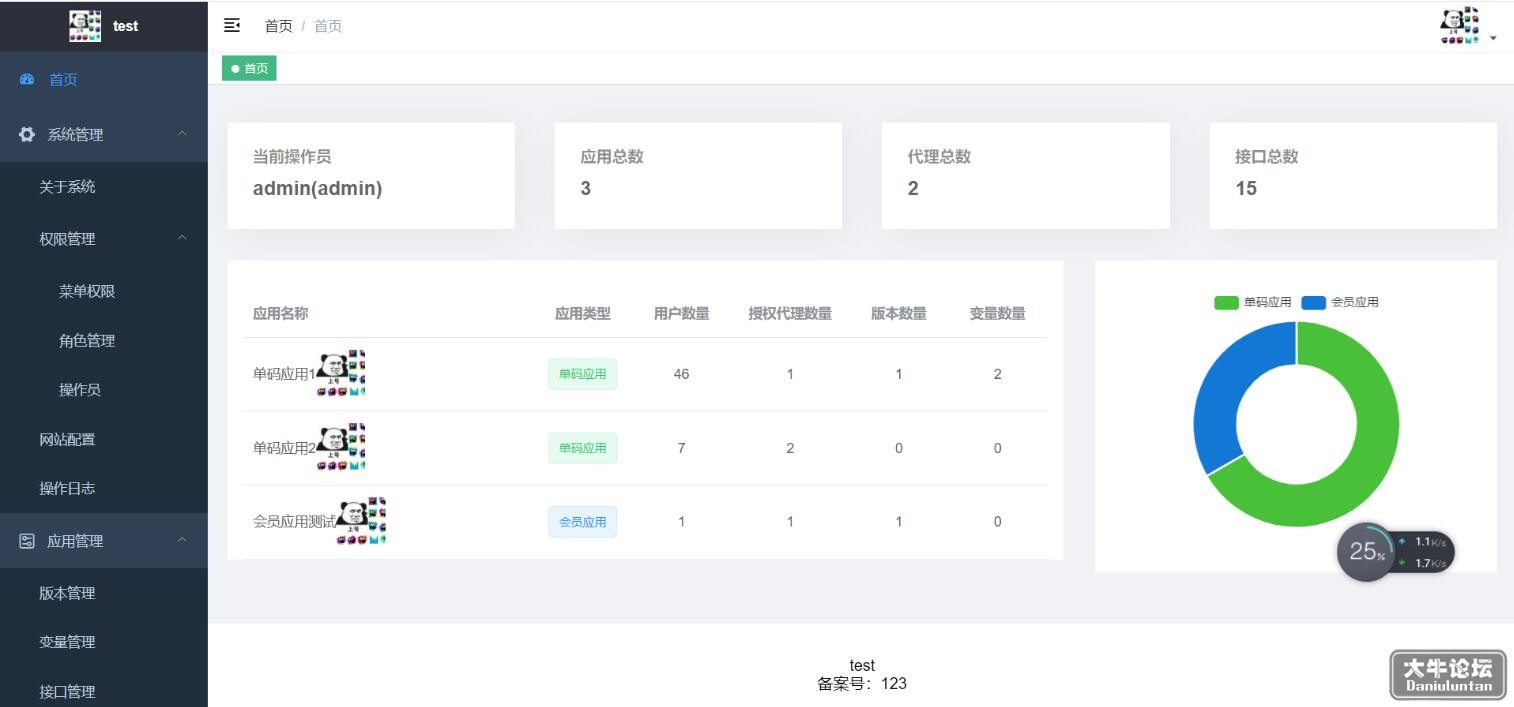Select the green 首页 tab tag

(x=249, y=68)
